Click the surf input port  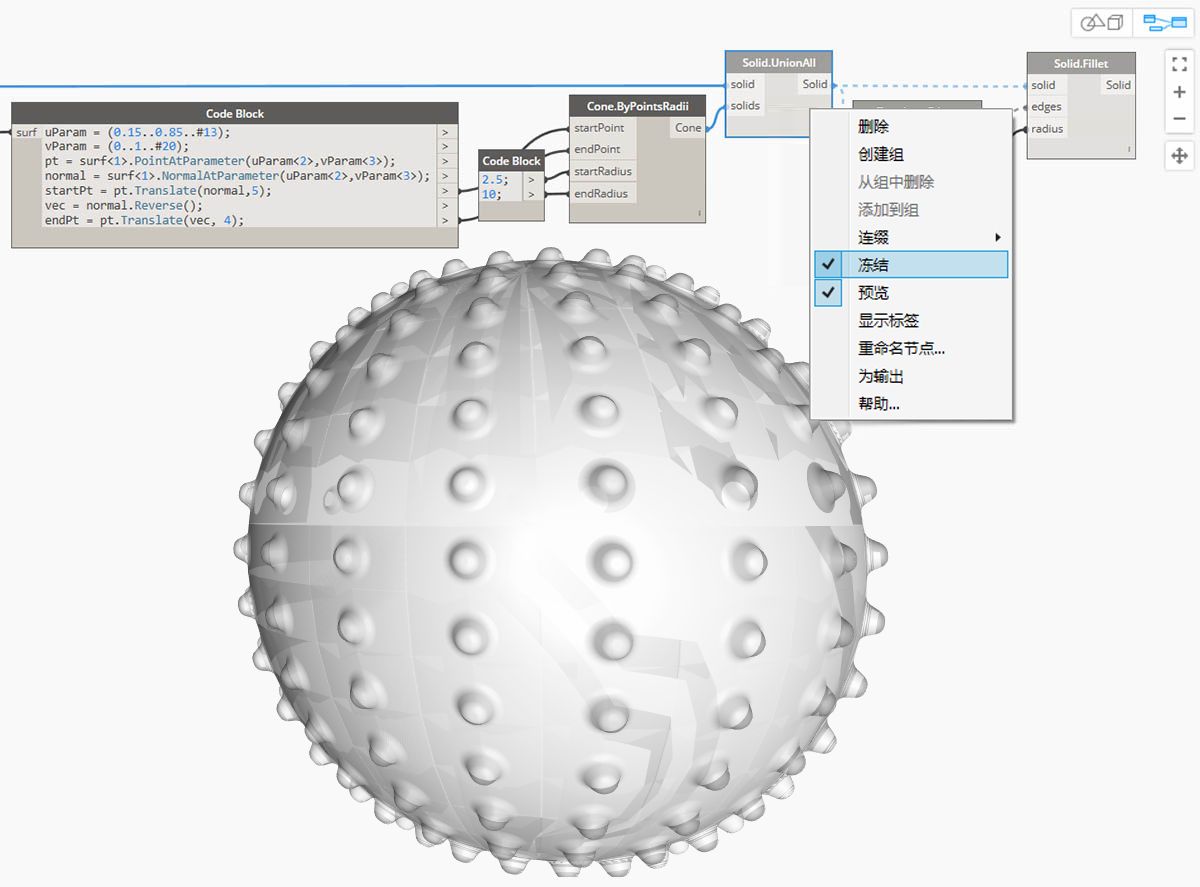pos(26,132)
